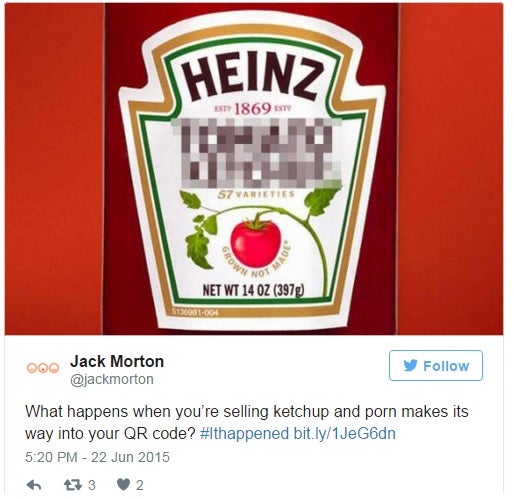Click the tweet text about ketchup
The height and width of the screenshot is (499, 514).
pos(247,423)
